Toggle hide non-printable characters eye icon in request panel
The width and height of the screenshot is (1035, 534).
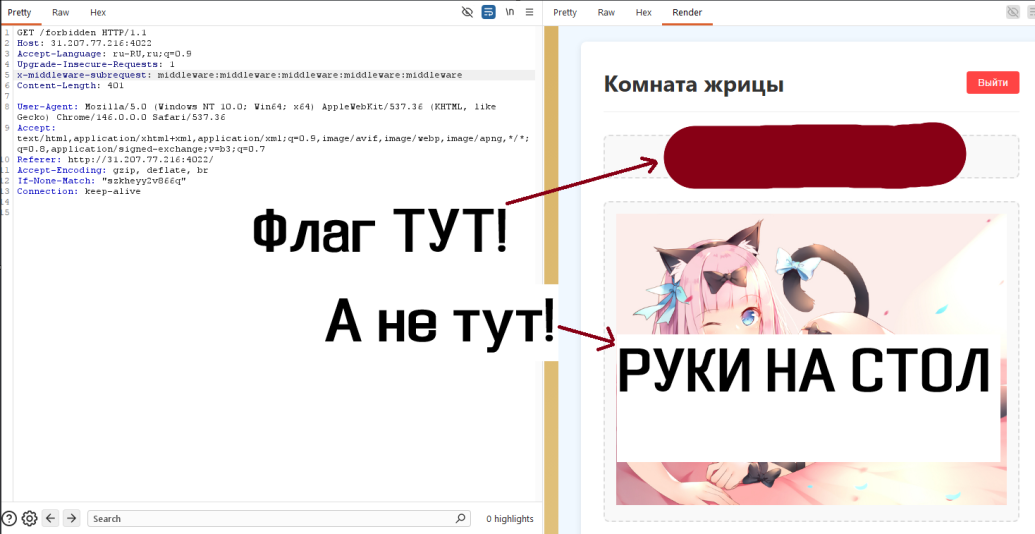coord(467,12)
